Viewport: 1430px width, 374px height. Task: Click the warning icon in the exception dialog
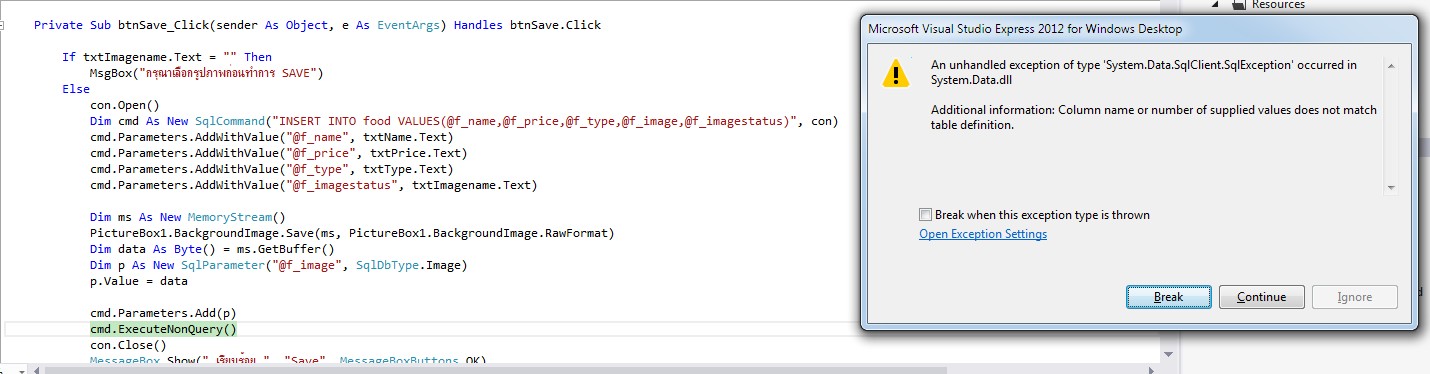coord(896,73)
